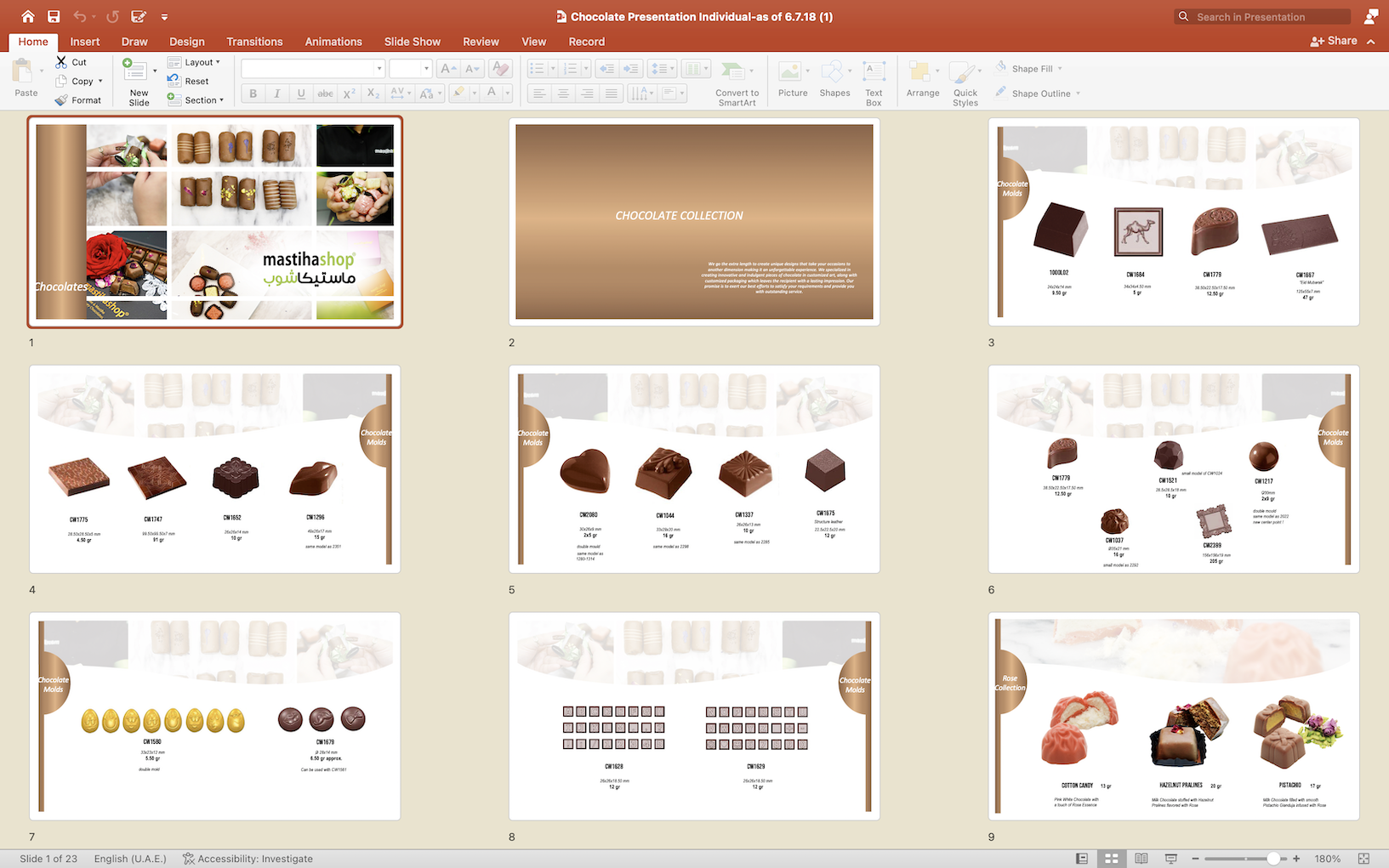Click the zoom out minus icon
Viewport: 1389px width, 868px height.
point(1195,859)
